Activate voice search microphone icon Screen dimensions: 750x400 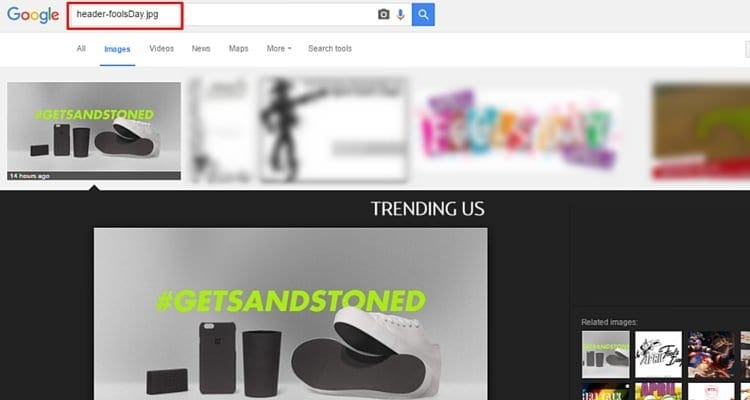(401, 14)
